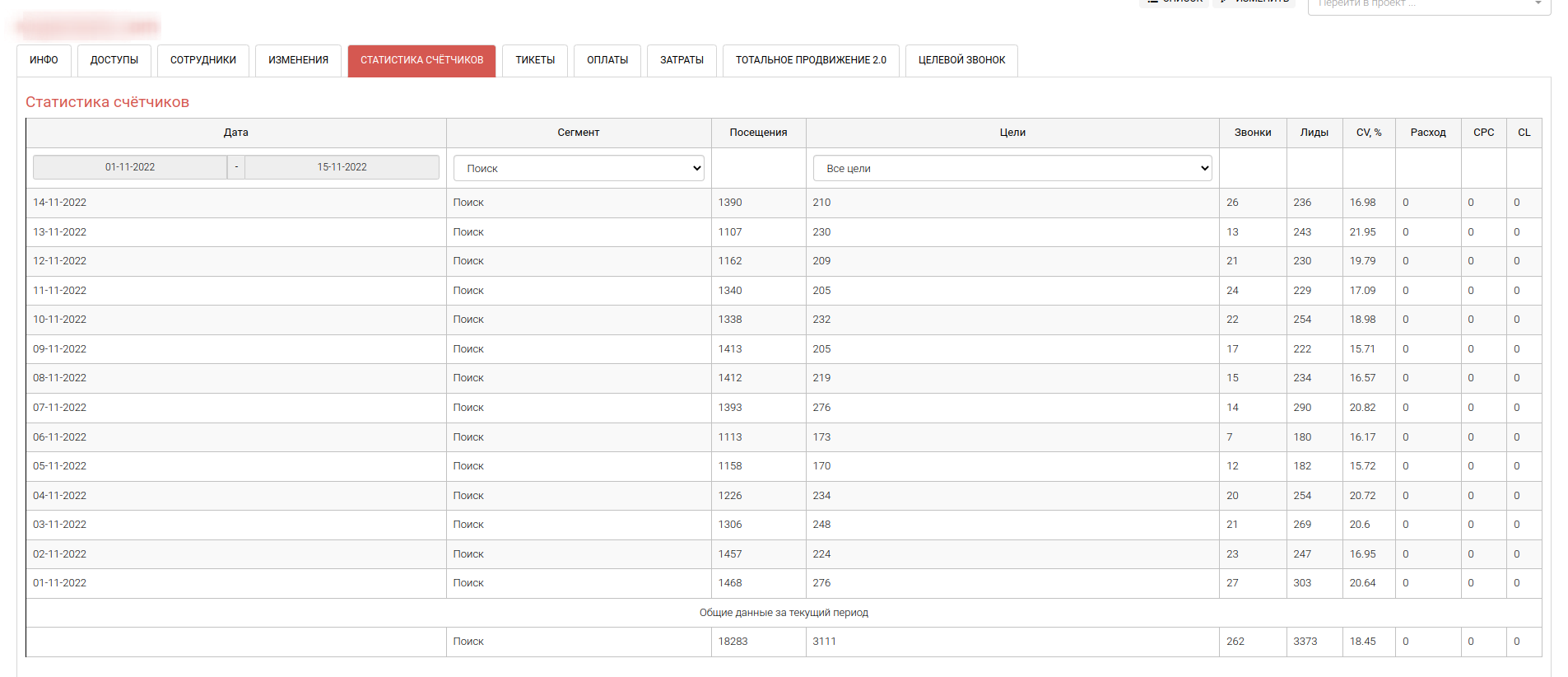Open the Все цели dropdown

click(1012, 168)
